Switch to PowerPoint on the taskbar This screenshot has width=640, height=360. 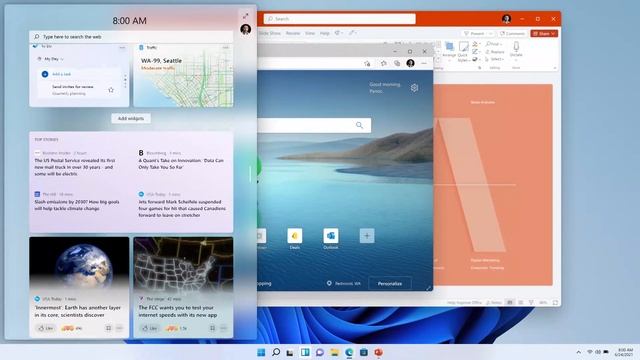pyautogui.click(x=378, y=352)
